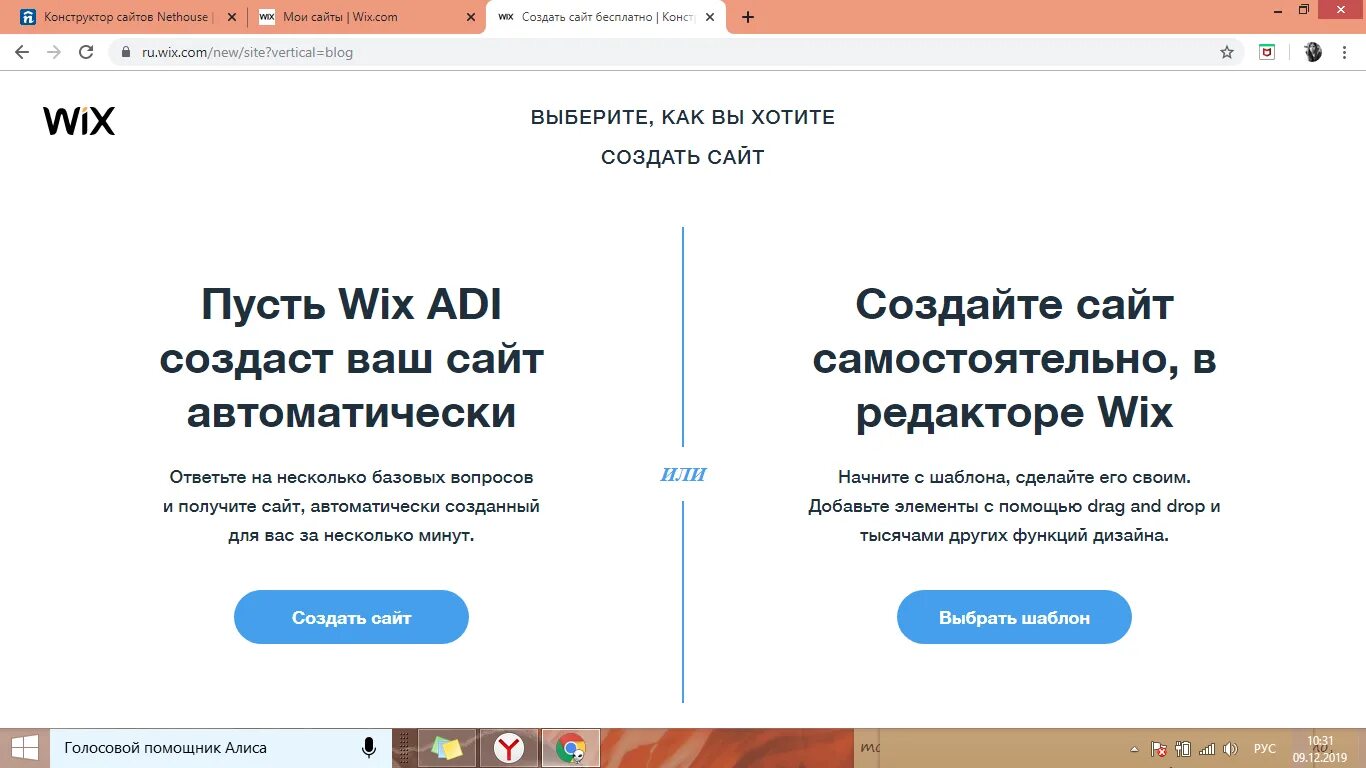The image size is (1366, 768).
Task: Bookmark this page with star
Action: [1227, 52]
